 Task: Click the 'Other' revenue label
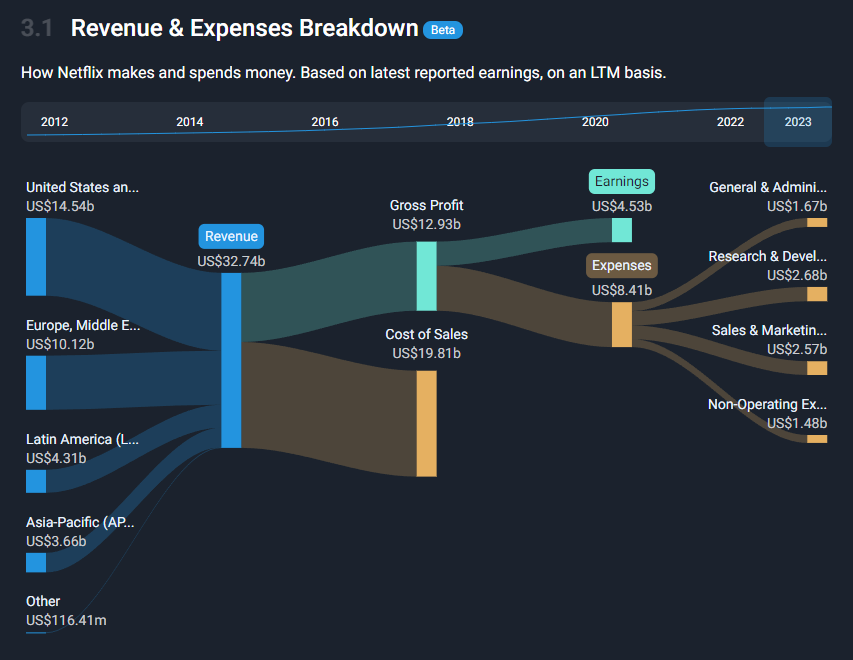(x=43, y=601)
